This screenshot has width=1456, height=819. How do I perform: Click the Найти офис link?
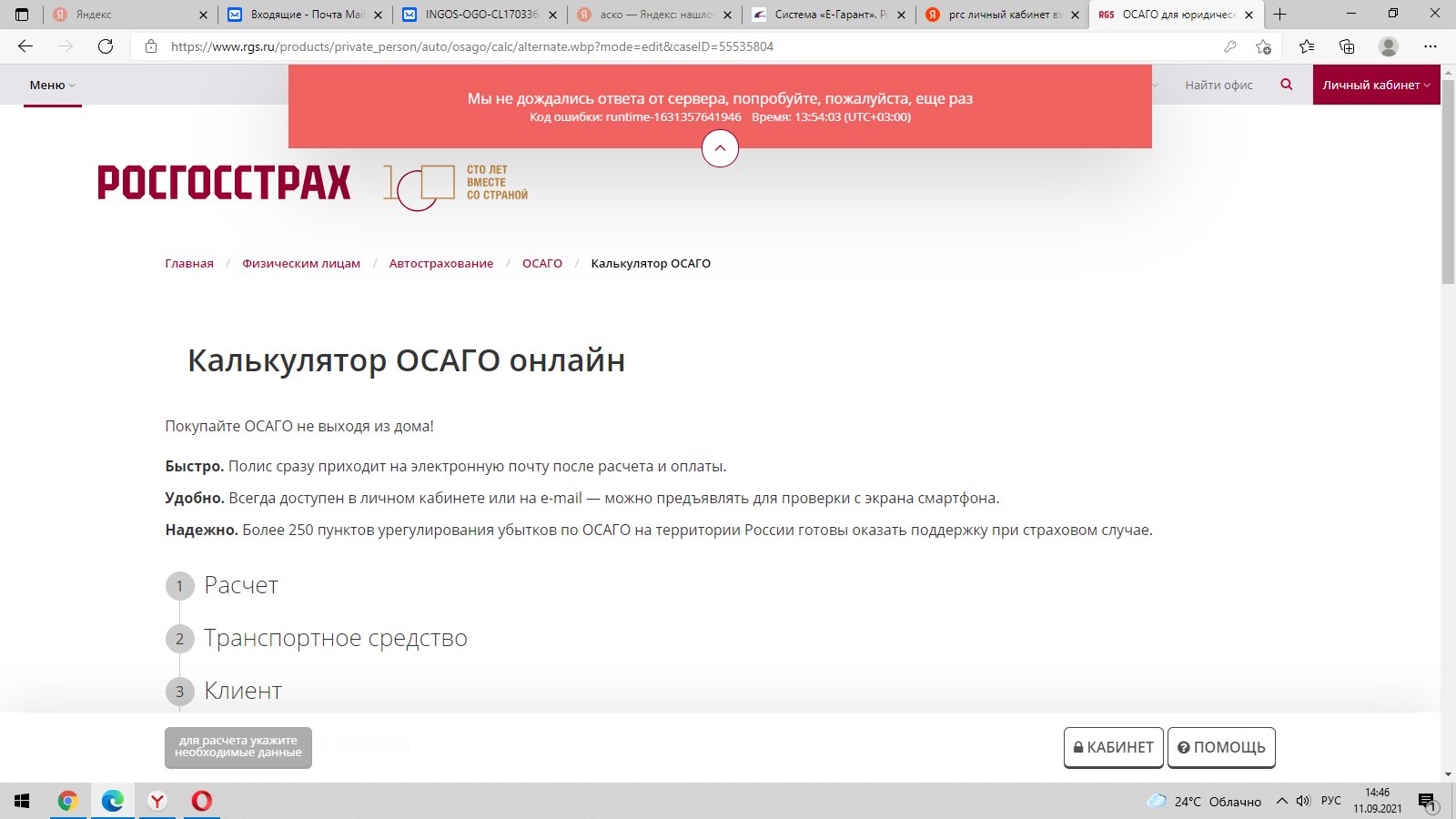pos(1218,85)
